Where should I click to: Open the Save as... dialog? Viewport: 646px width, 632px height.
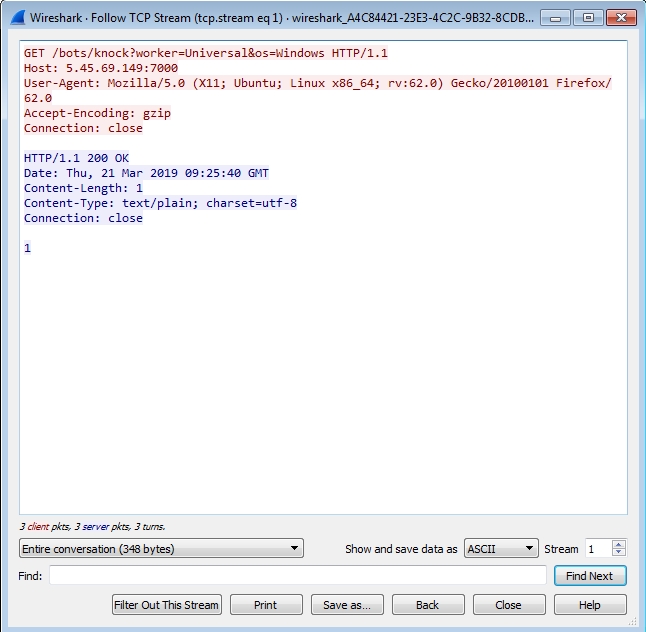[x=347, y=605]
